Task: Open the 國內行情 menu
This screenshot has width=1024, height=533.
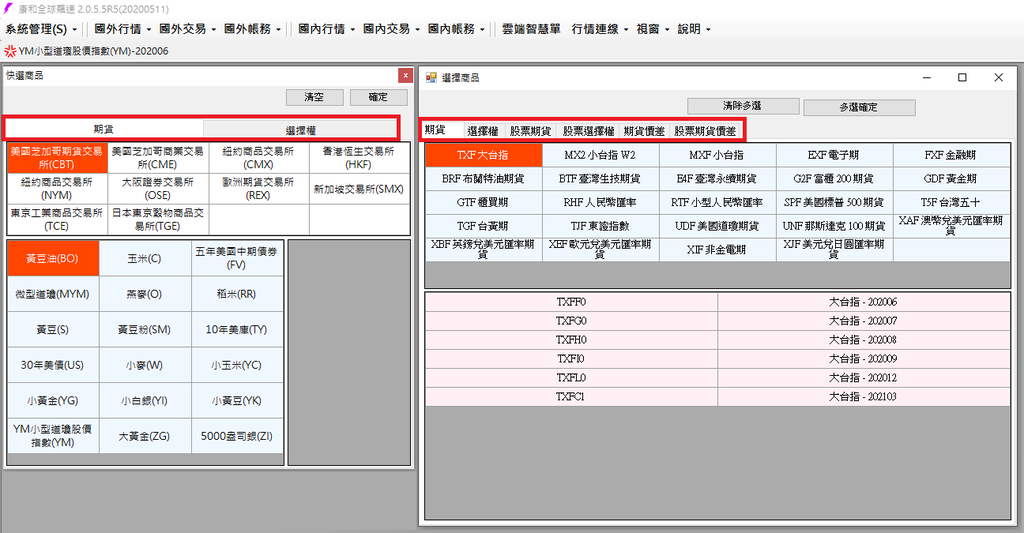Action: tap(327, 29)
